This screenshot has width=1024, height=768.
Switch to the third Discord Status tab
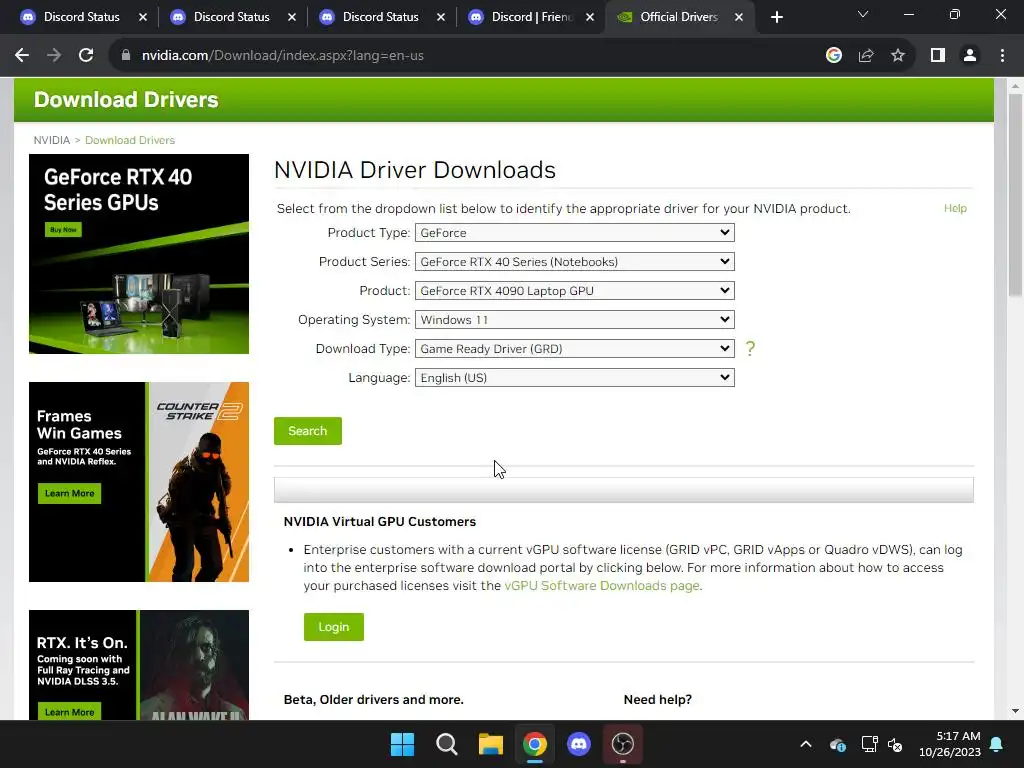[x=380, y=17]
